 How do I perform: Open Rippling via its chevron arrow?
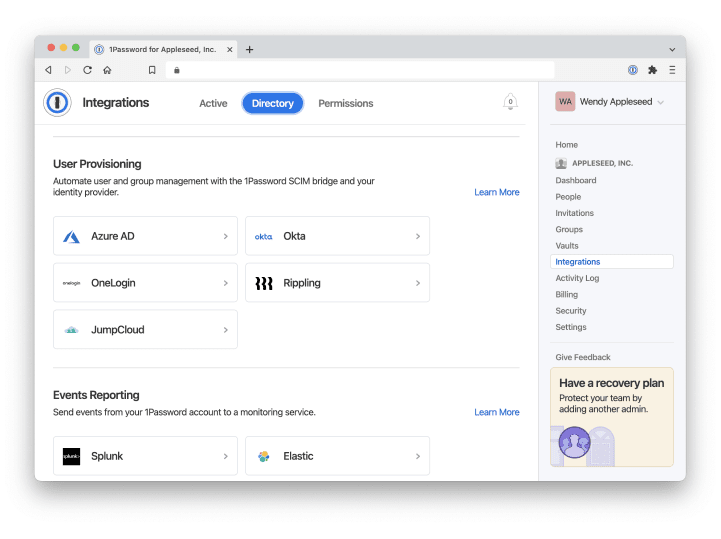click(418, 283)
